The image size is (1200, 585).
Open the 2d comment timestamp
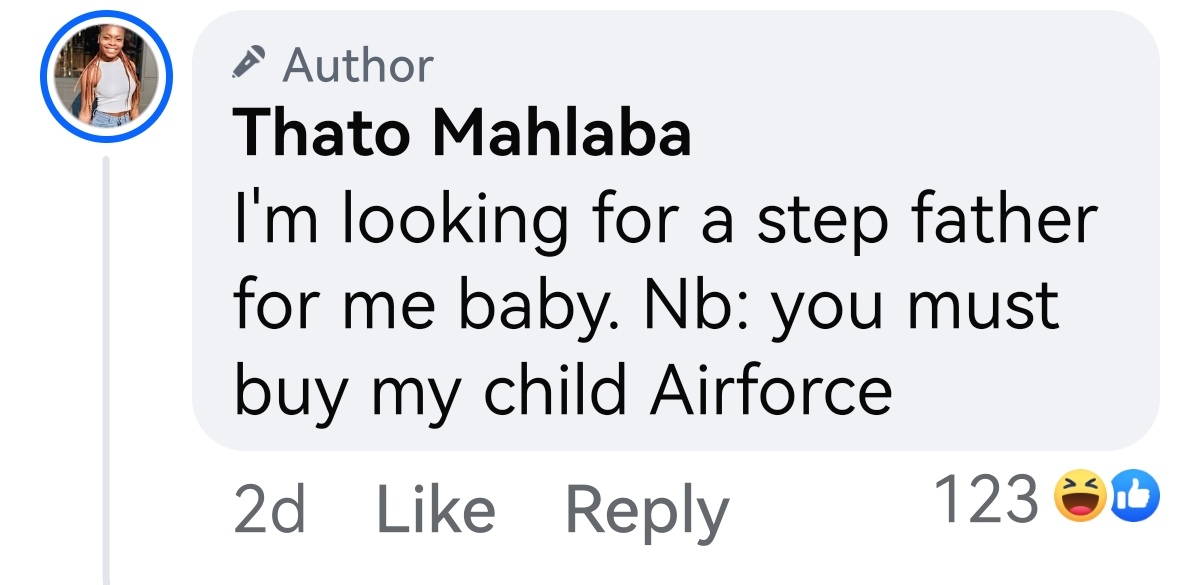269,509
